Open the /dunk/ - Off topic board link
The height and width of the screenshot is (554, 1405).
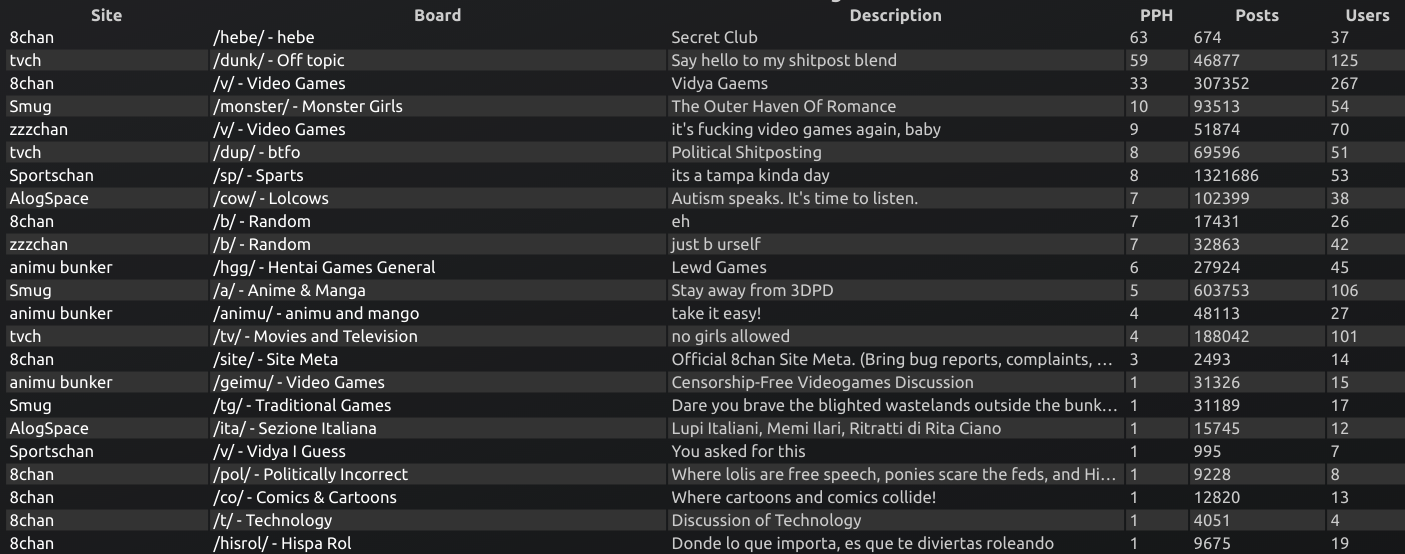279,60
